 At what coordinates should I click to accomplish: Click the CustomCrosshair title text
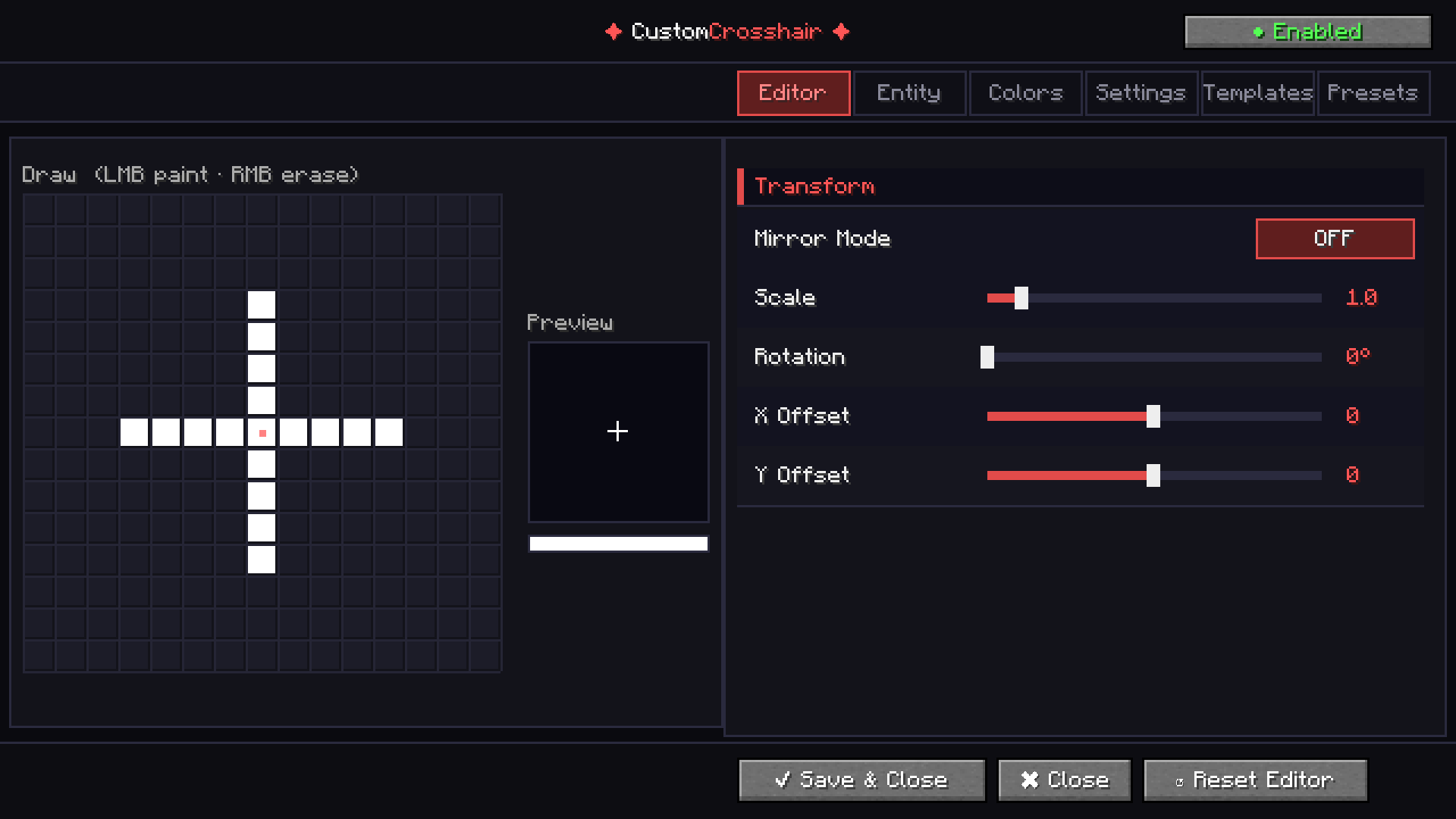(x=726, y=32)
